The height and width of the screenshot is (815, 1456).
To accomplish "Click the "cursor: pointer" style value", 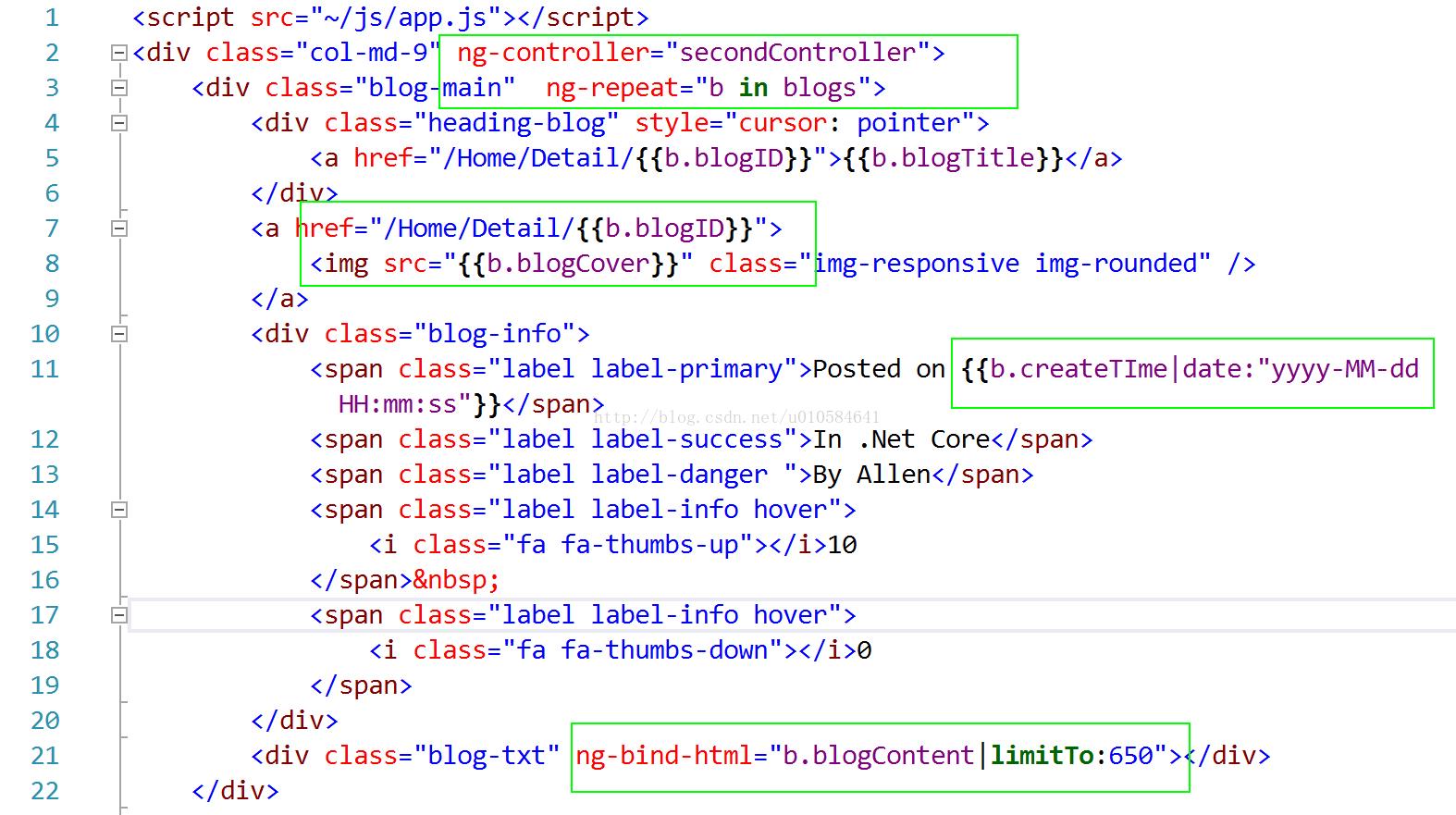I will pyautogui.click(x=849, y=123).
